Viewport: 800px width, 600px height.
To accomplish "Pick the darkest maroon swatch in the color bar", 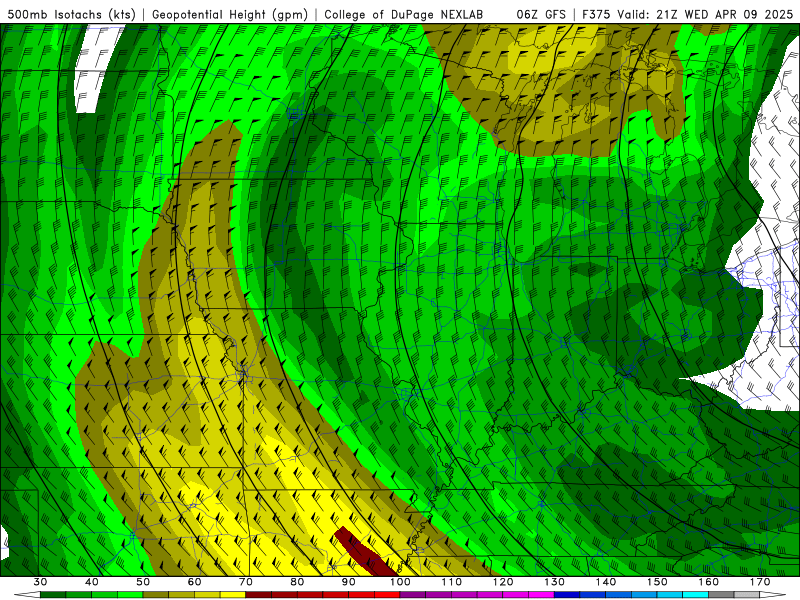I will [259, 595].
